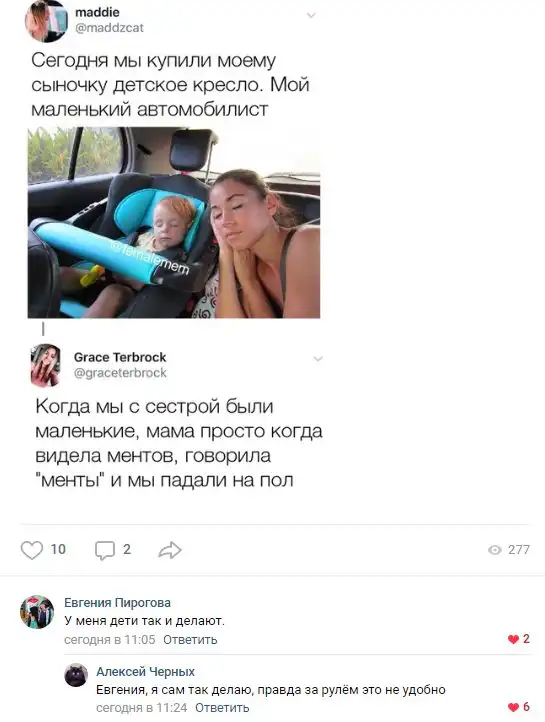This screenshot has width=545, height=722.
Task: Open Евгения Пирогова's profile name
Action: 117,603
